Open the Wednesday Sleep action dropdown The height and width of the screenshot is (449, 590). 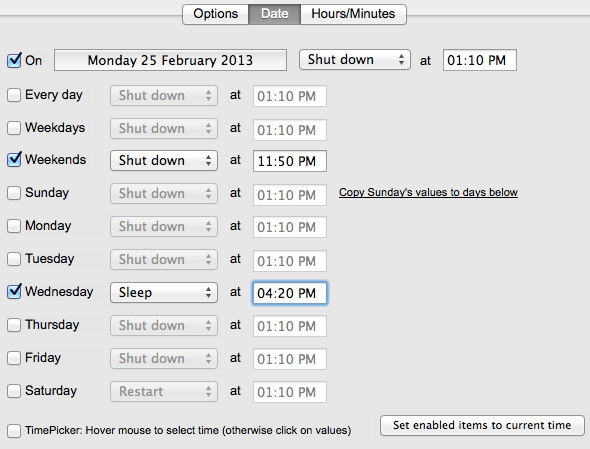[164, 292]
